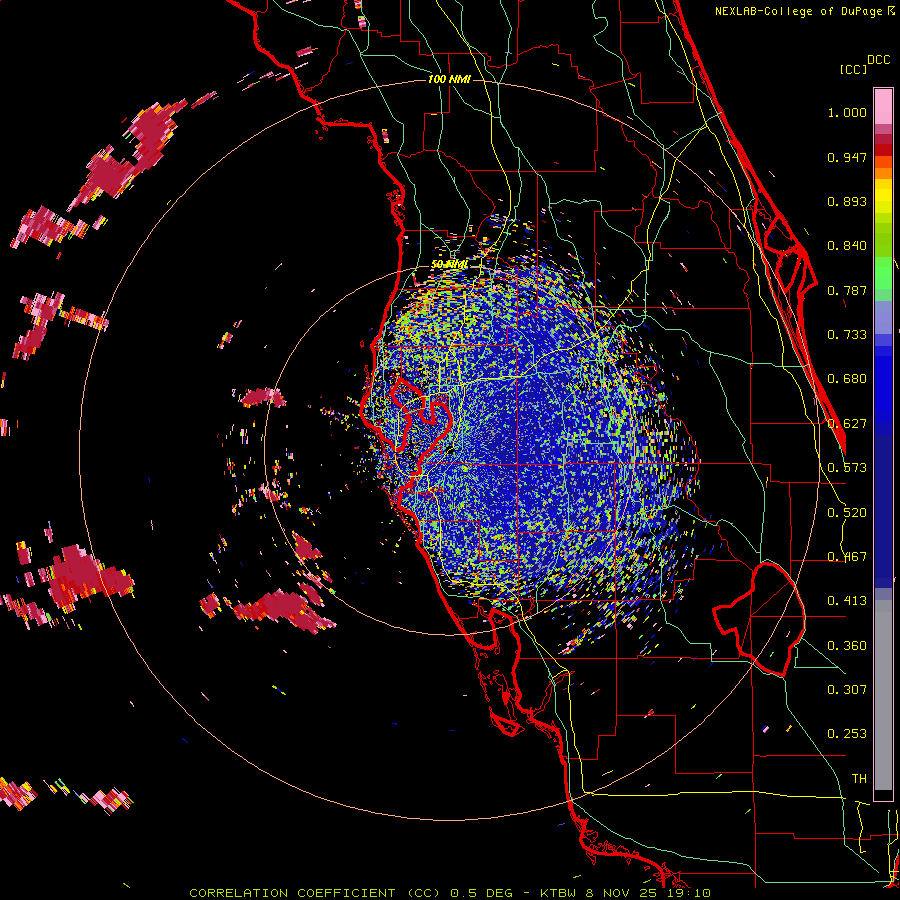
Task: Click the TH threshold label
Action: coord(859,779)
